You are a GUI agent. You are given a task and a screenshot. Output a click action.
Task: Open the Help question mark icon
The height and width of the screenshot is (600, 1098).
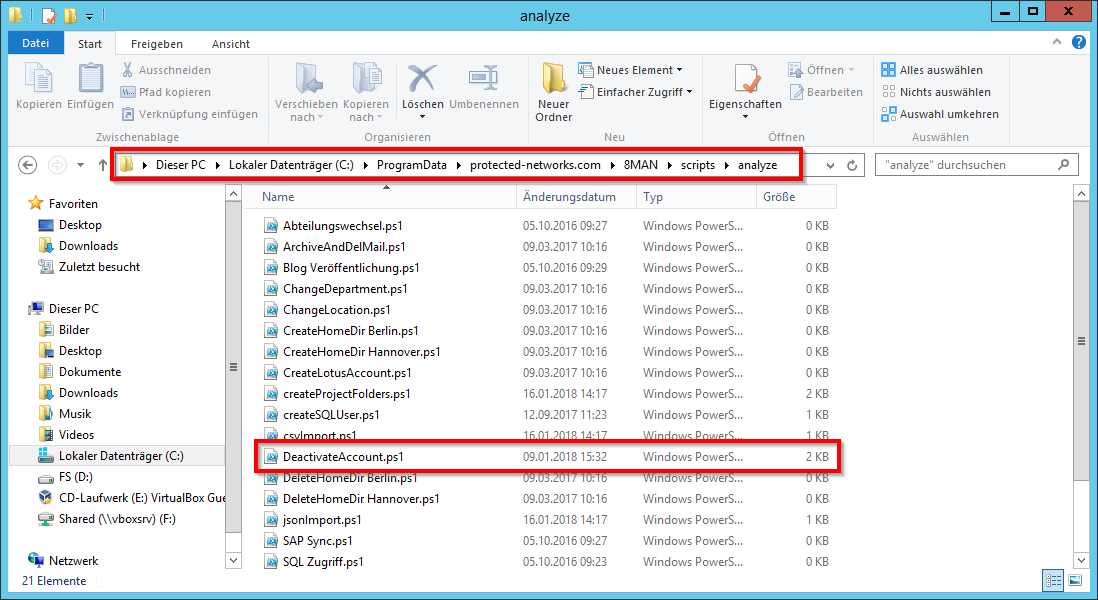coord(1079,43)
